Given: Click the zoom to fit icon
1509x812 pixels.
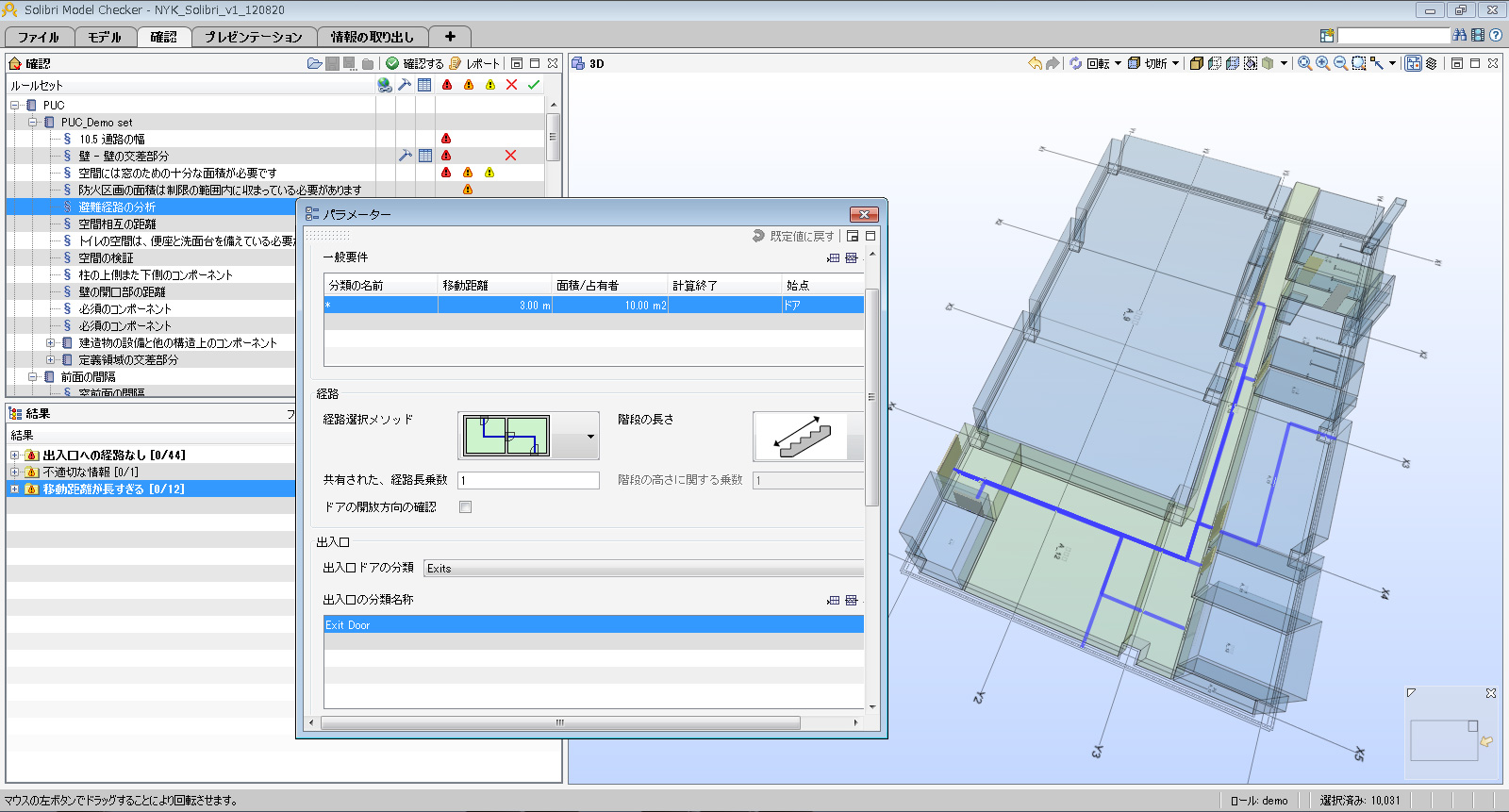Looking at the screenshot, I should pyautogui.click(x=1304, y=63).
